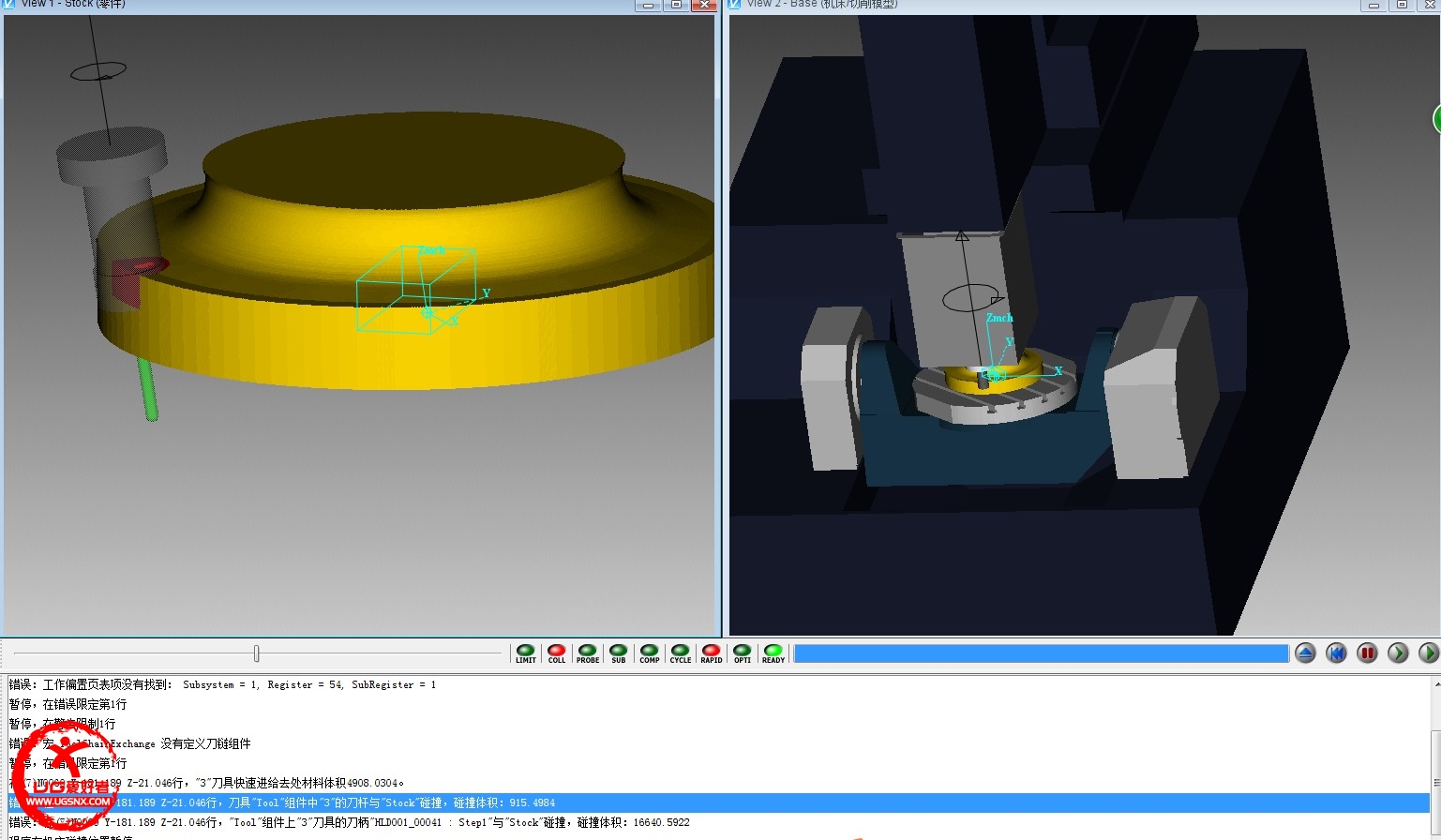Click the cyan Zmch coordinate box in View 1
The width and height of the screenshot is (1441, 840).
pyautogui.click(x=415, y=289)
